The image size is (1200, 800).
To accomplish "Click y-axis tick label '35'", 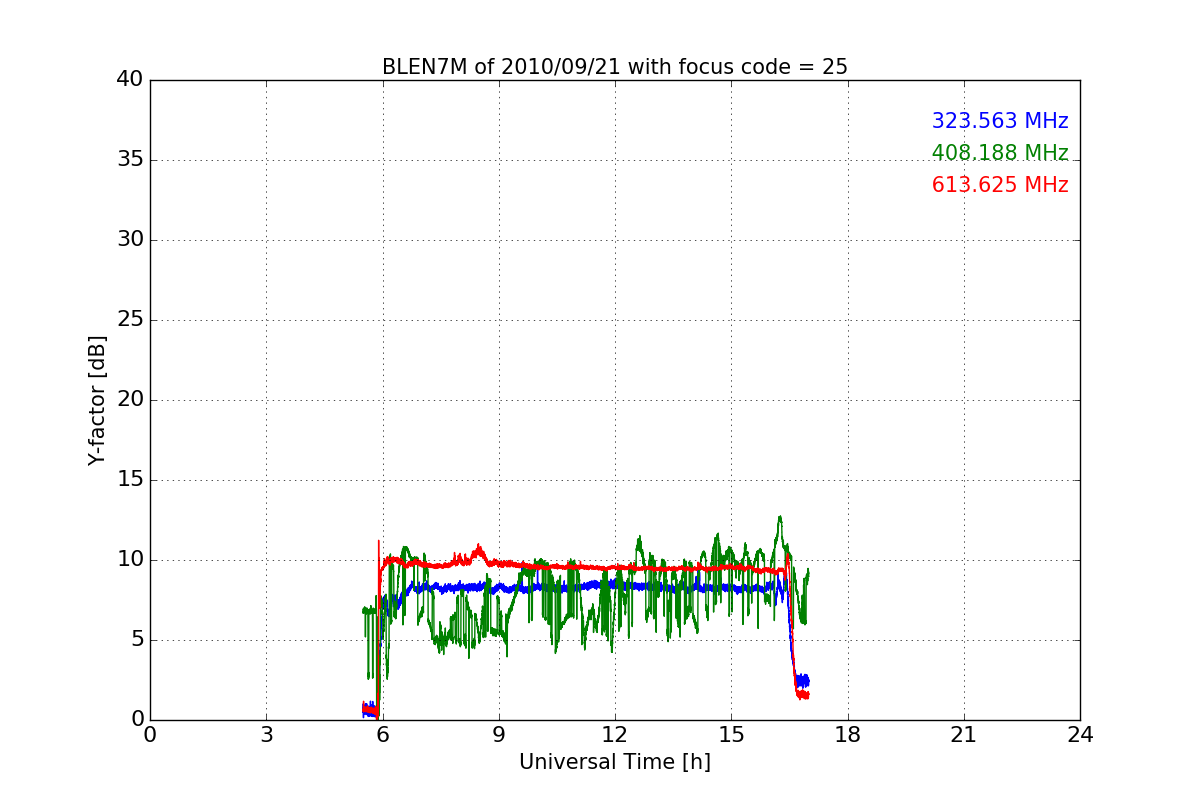I will click(x=130, y=160).
